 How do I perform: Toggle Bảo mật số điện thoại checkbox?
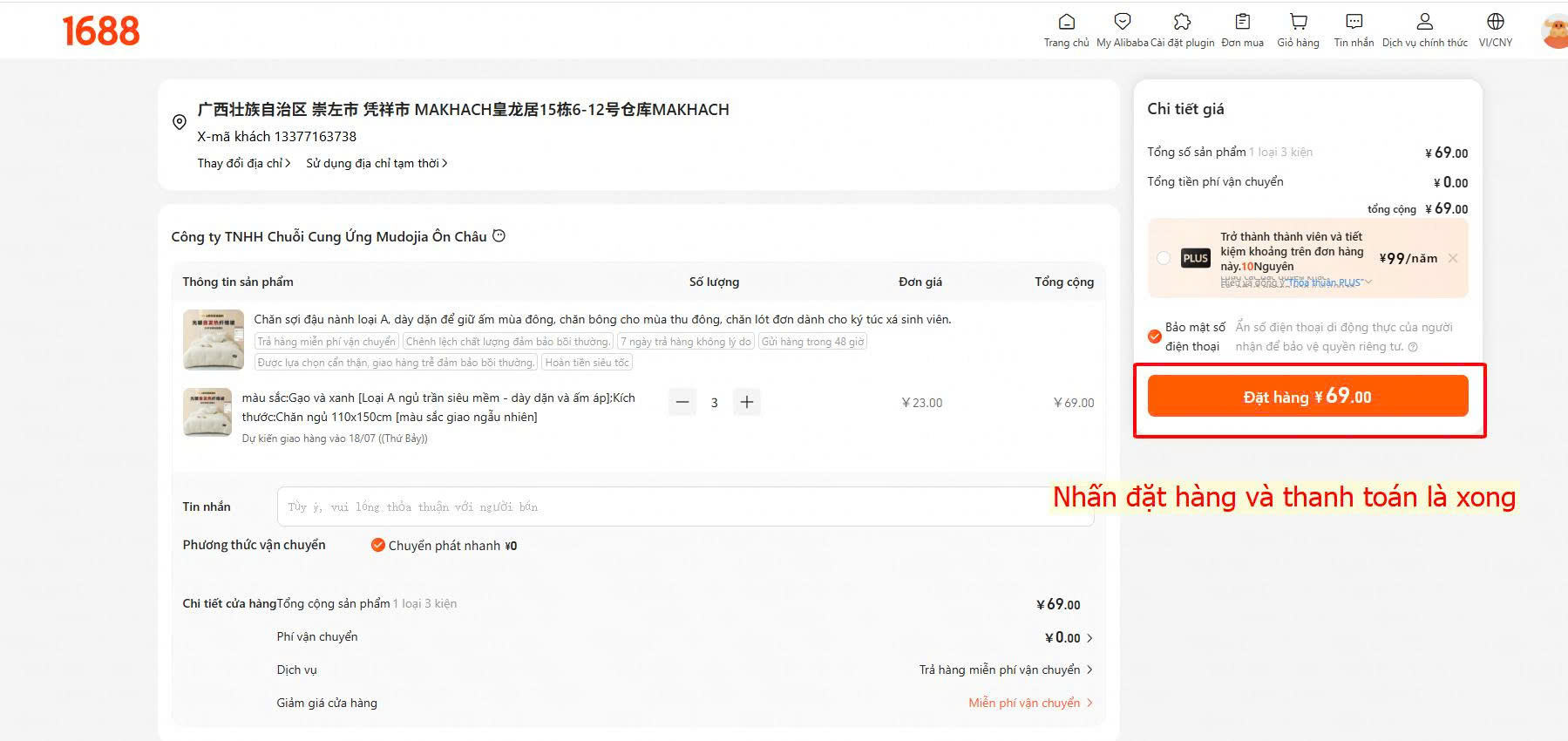point(1155,337)
